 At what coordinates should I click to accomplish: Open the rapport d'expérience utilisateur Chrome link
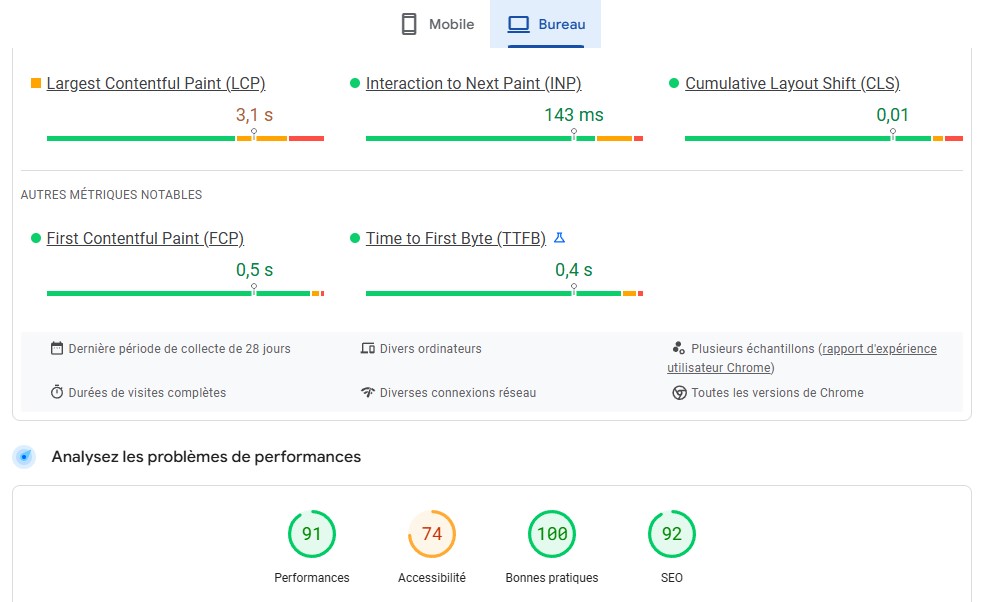(x=878, y=349)
